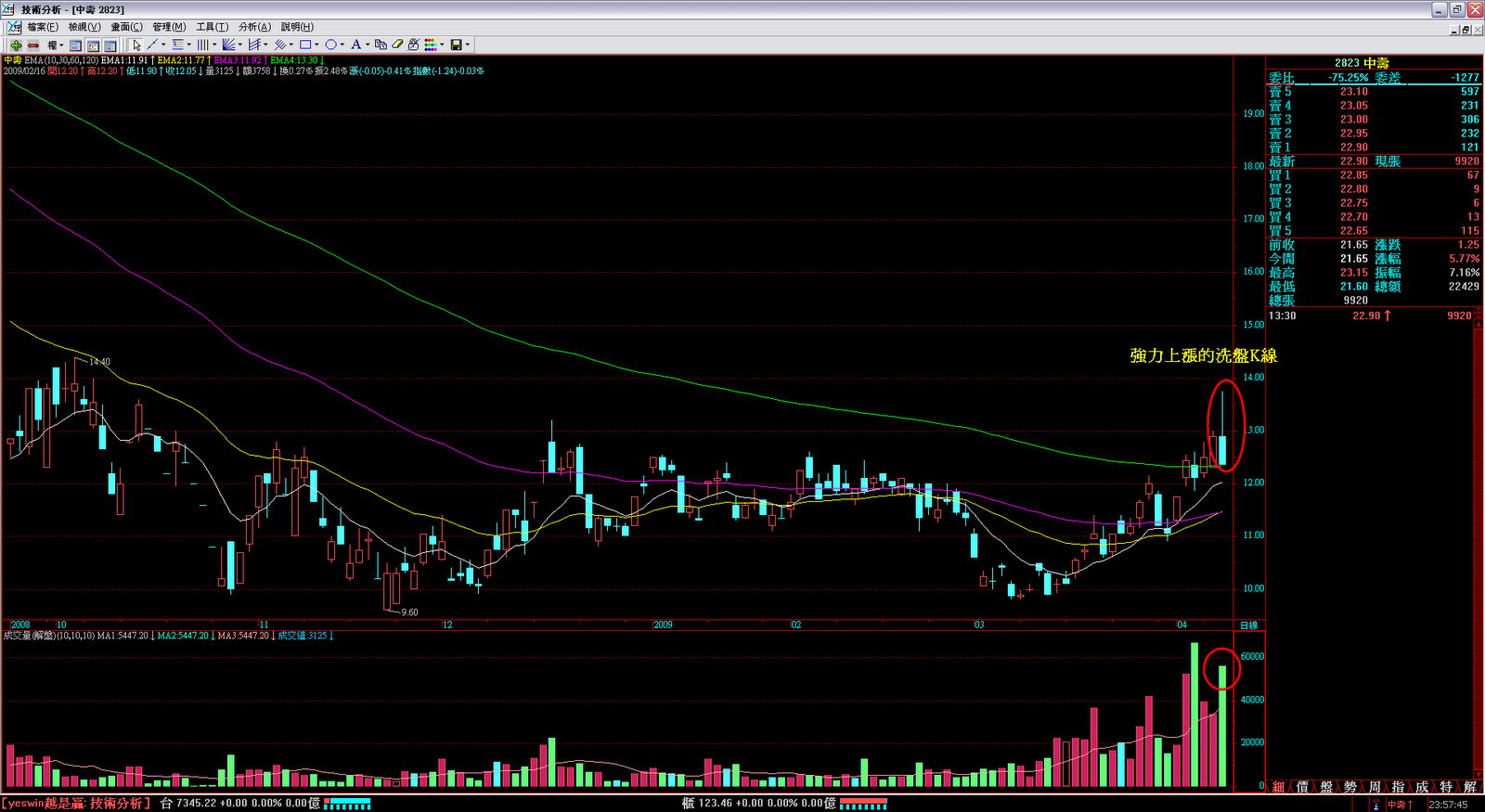Open the color palette grid icon
1485x812 pixels.
[431, 45]
